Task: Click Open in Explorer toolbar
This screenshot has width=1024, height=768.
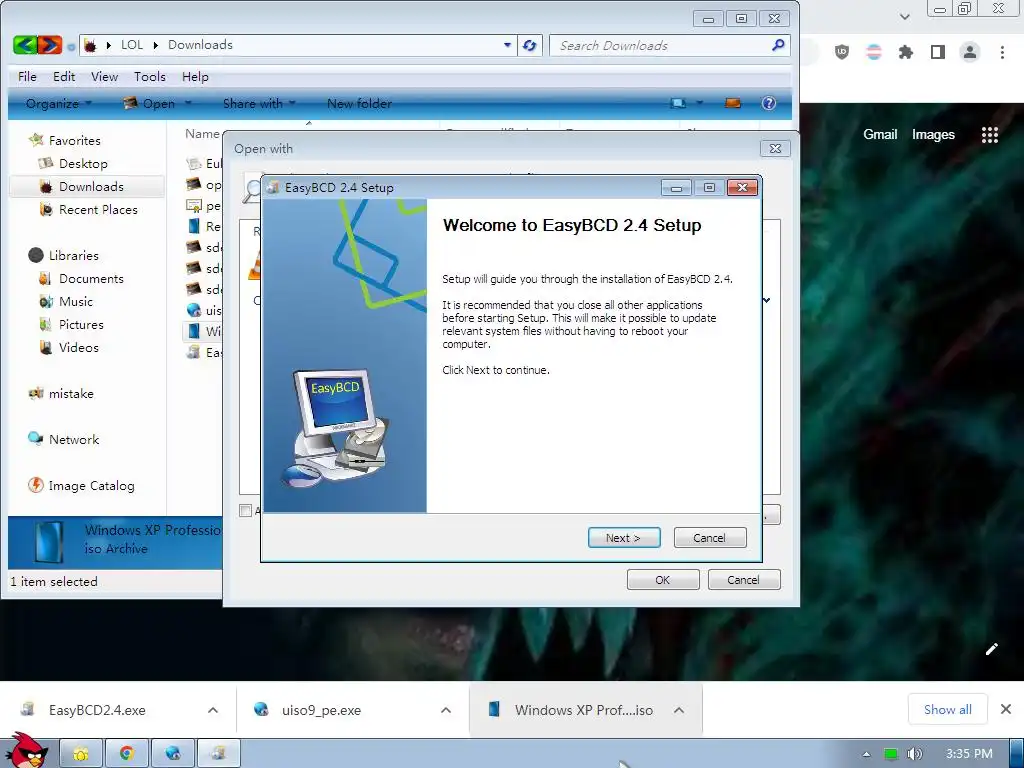Action: [x=150, y=103]
